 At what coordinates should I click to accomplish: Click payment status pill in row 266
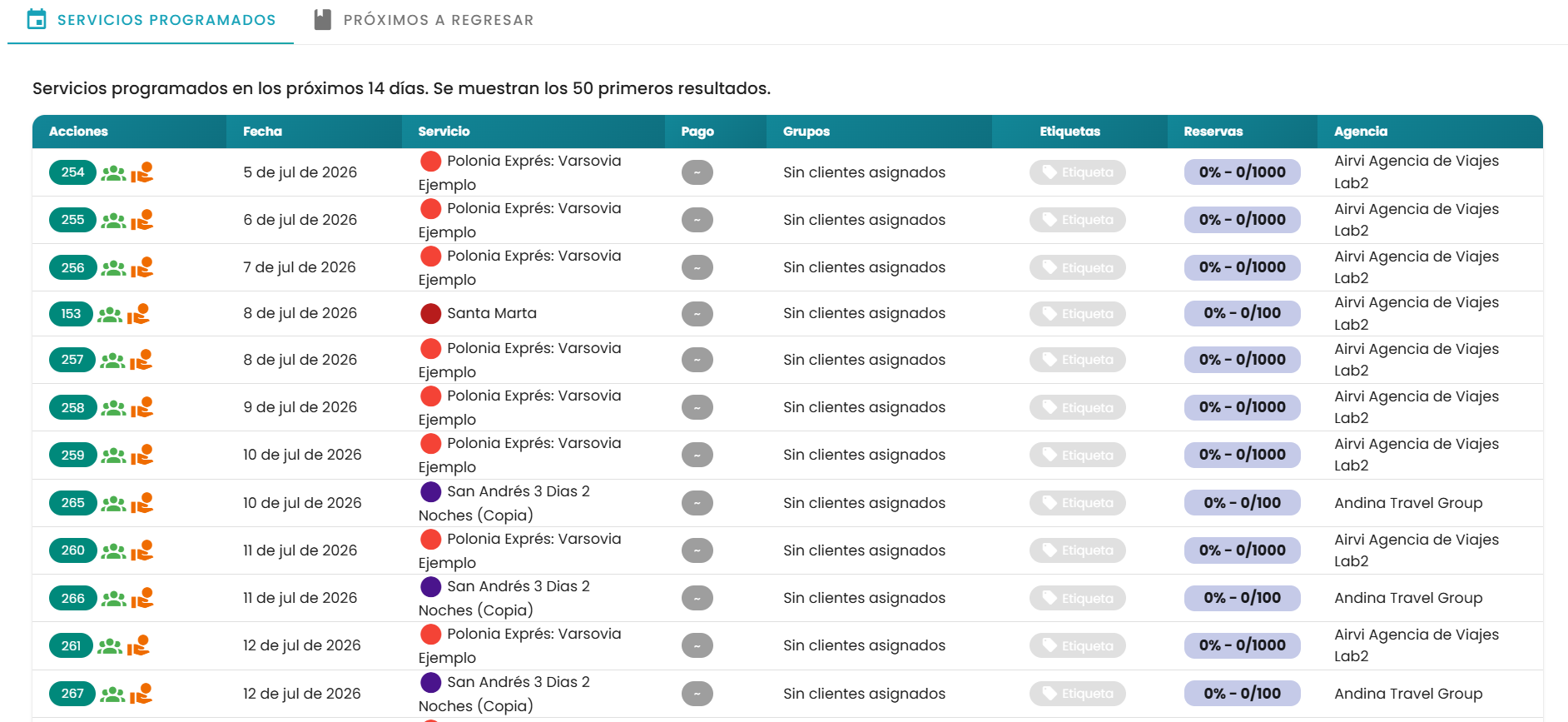pos(697,598)
